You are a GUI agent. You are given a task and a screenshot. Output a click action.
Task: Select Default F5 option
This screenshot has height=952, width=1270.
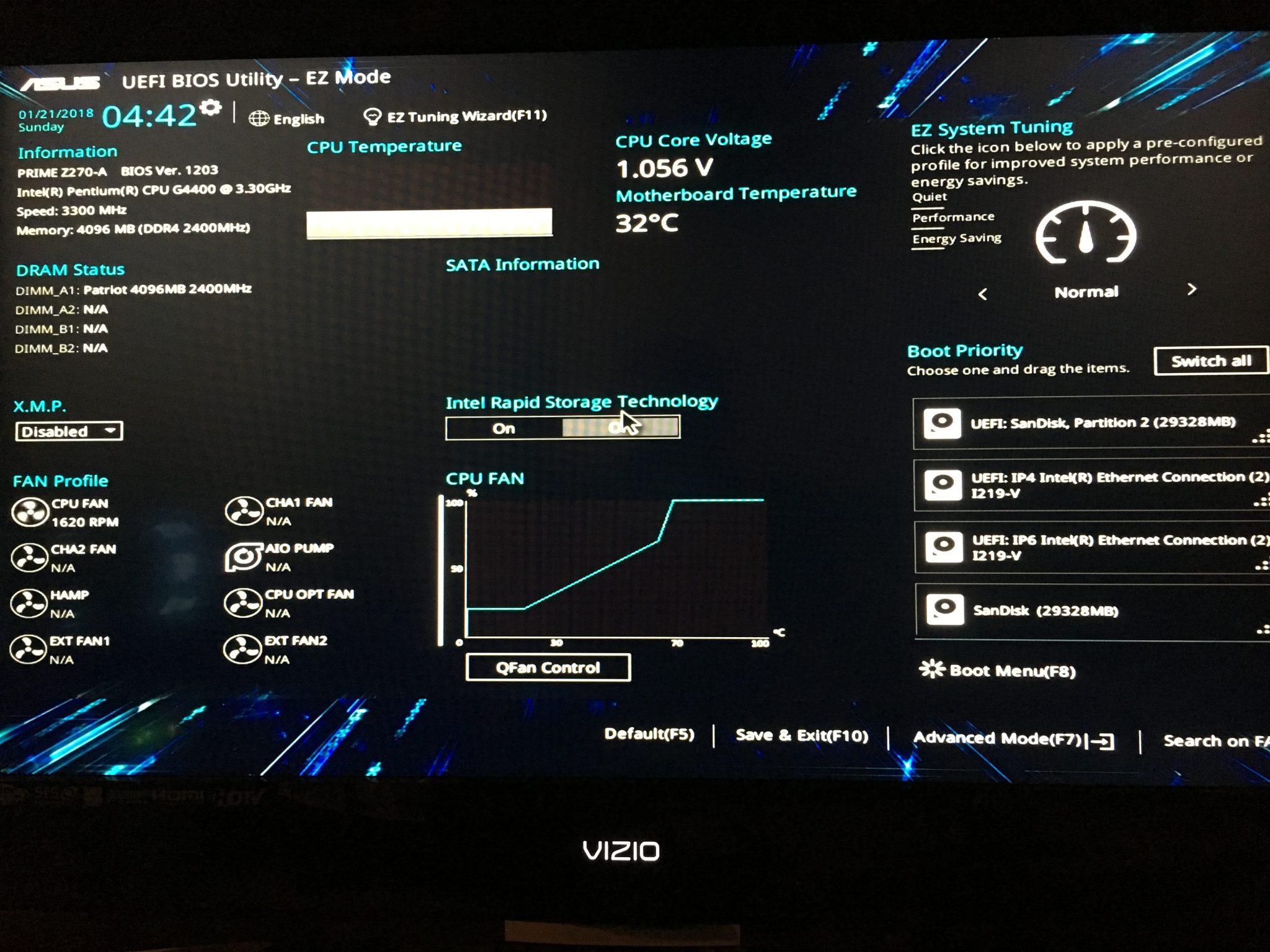[x=619, y=737]
